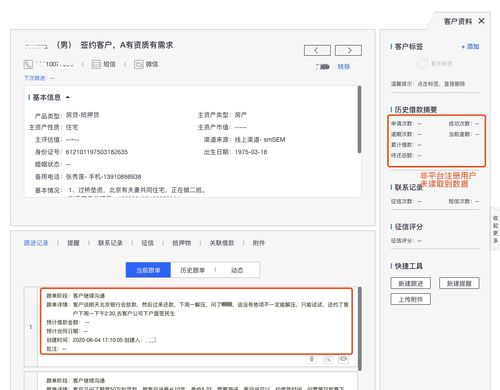Click the pin-to-top icon on follow-up record 1
Viewport: 500px width, 390px height.
tap(311, 359)
